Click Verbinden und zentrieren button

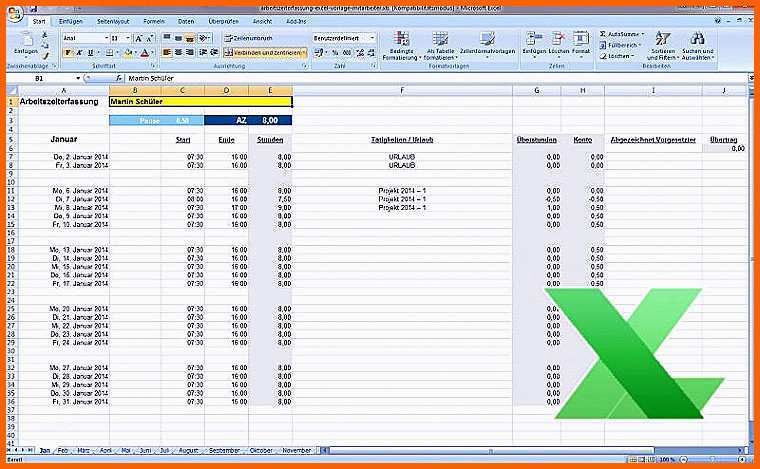coord(263,53)
